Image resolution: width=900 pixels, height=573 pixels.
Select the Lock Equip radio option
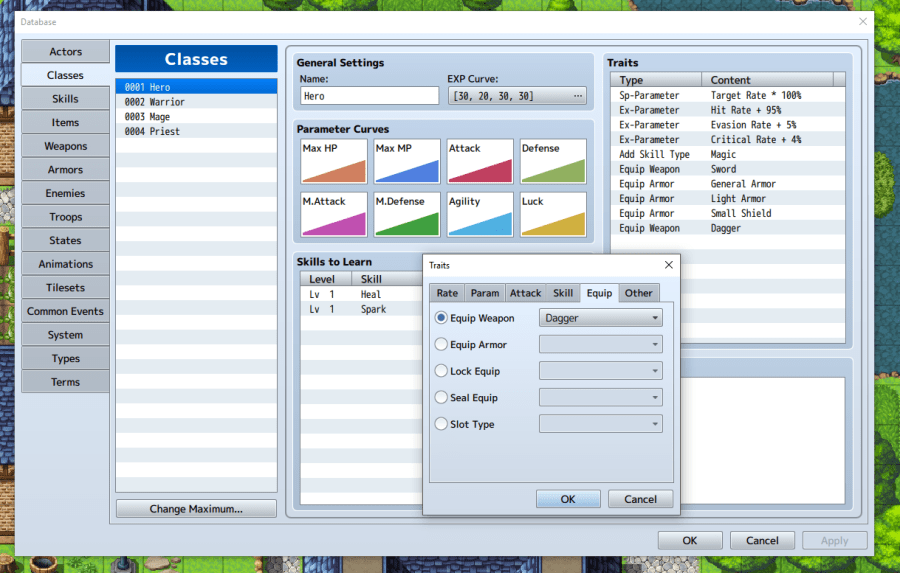[442, 371]
